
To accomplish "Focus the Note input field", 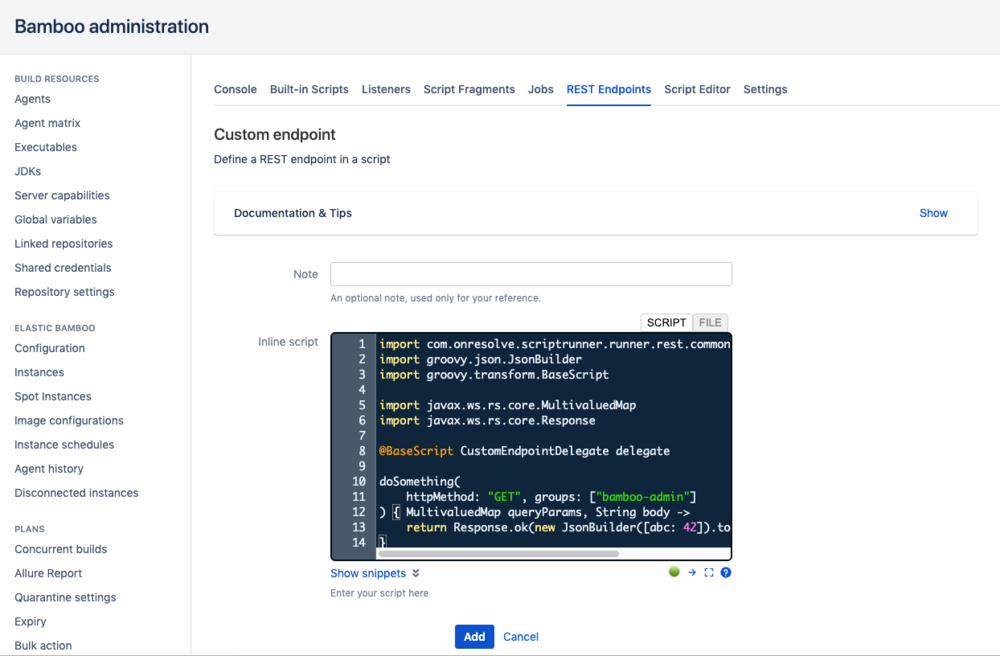I will point(531,274).
